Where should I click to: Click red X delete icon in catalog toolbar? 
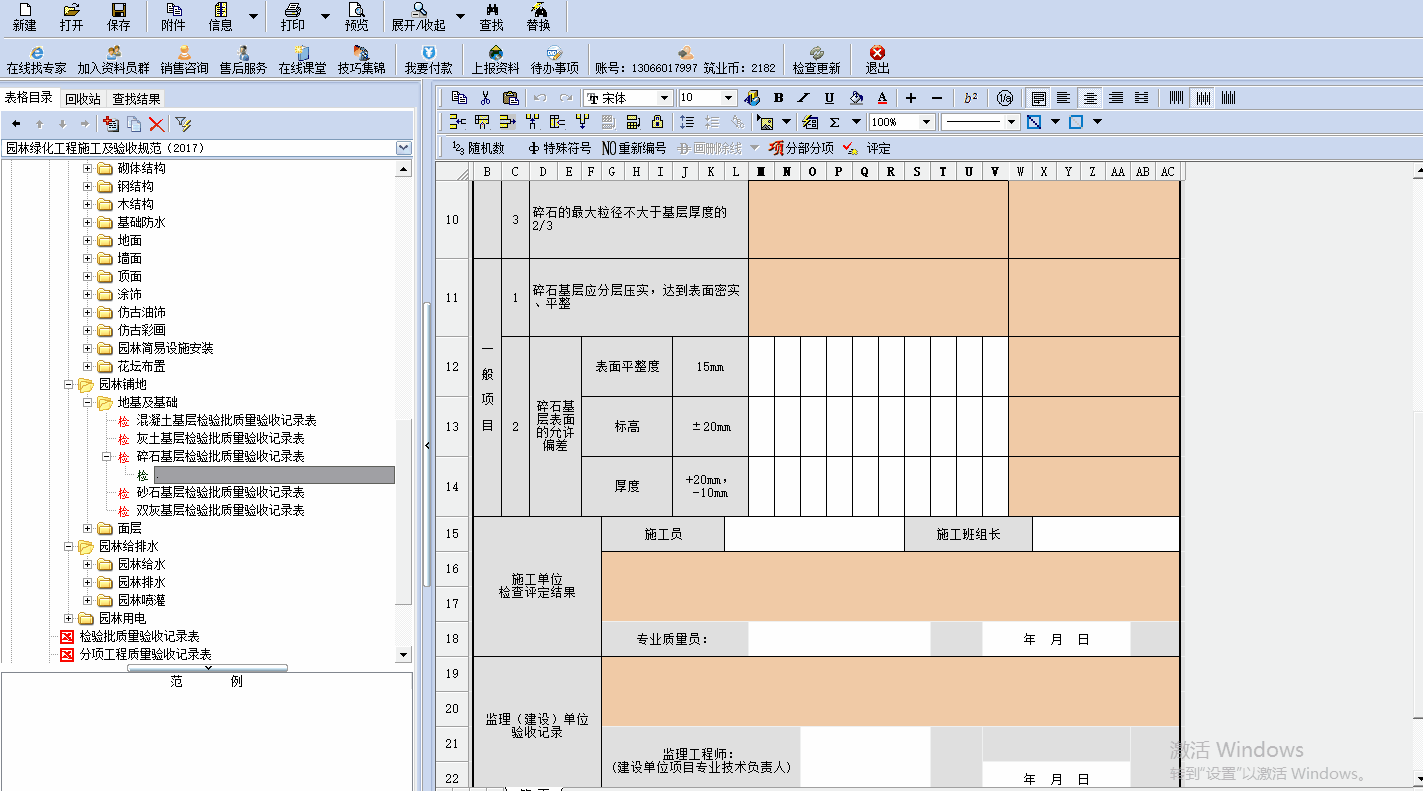pyautogui.click(x=157, y=124)
